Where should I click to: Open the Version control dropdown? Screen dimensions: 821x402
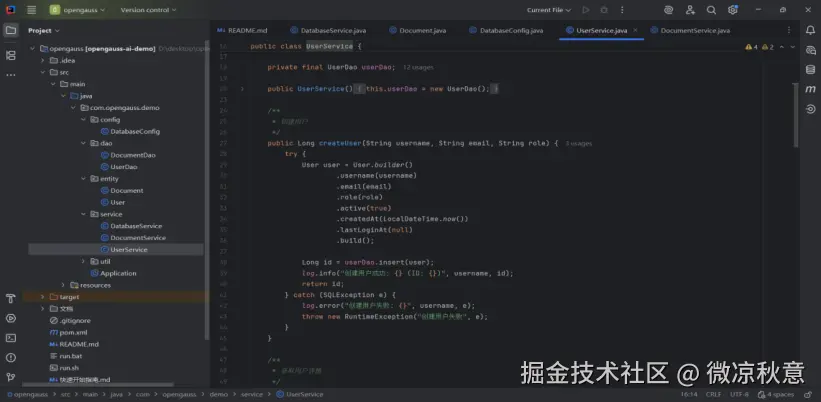pyautogui.click(x=148, y=10)
